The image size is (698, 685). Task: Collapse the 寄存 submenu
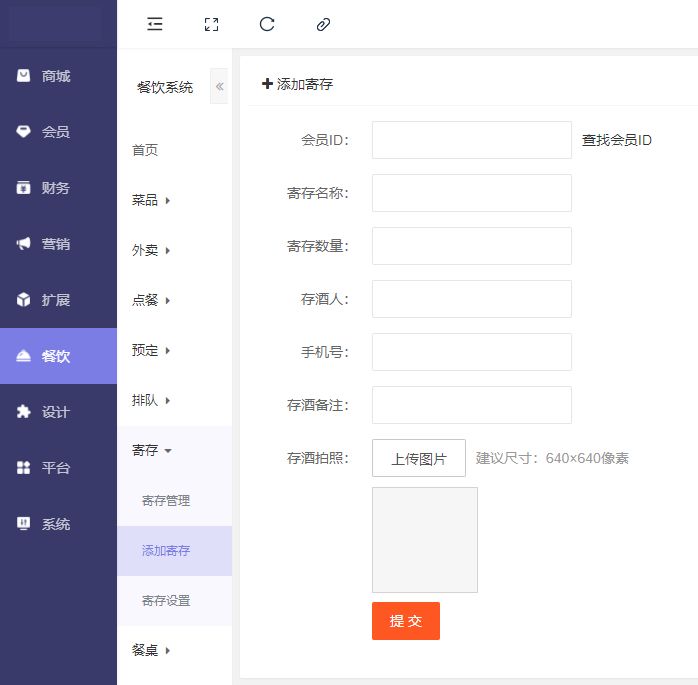tap(152, 451)
